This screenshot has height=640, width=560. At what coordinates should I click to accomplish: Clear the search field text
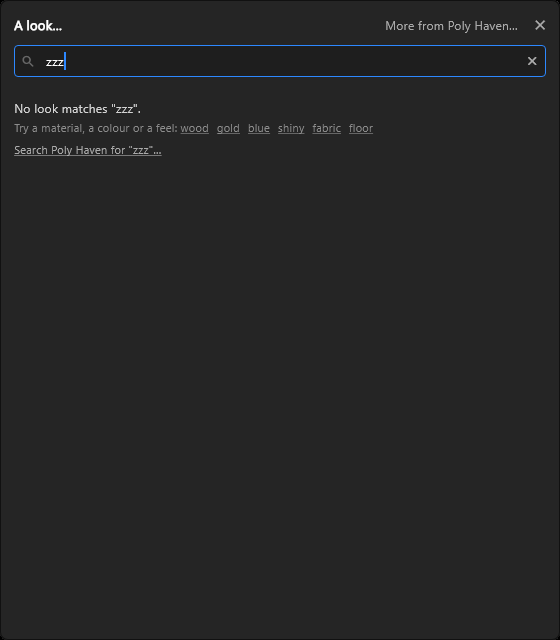point(532,61)
